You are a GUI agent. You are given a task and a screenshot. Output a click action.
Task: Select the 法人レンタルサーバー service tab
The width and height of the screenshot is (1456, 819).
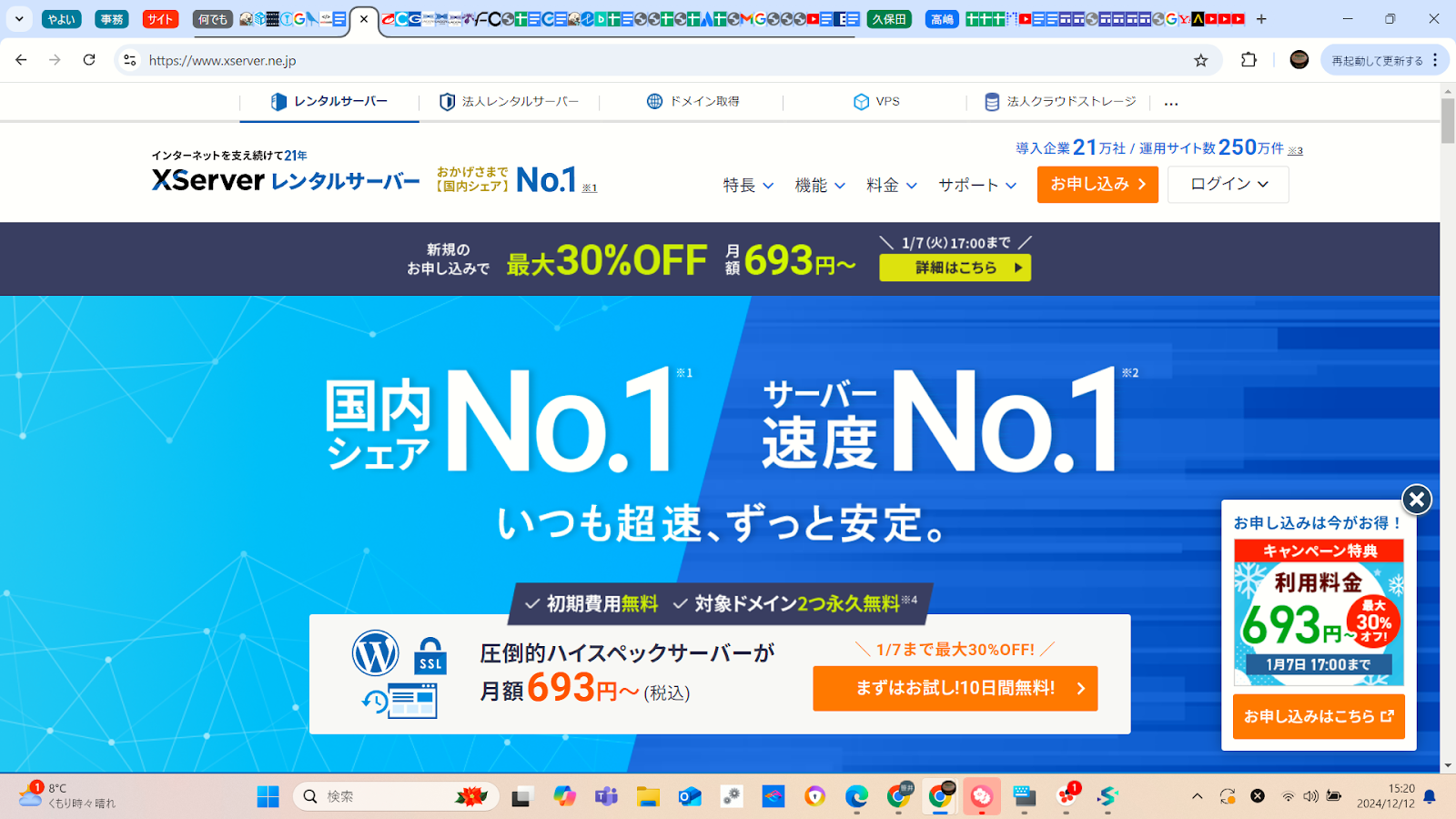coord(509,102)
